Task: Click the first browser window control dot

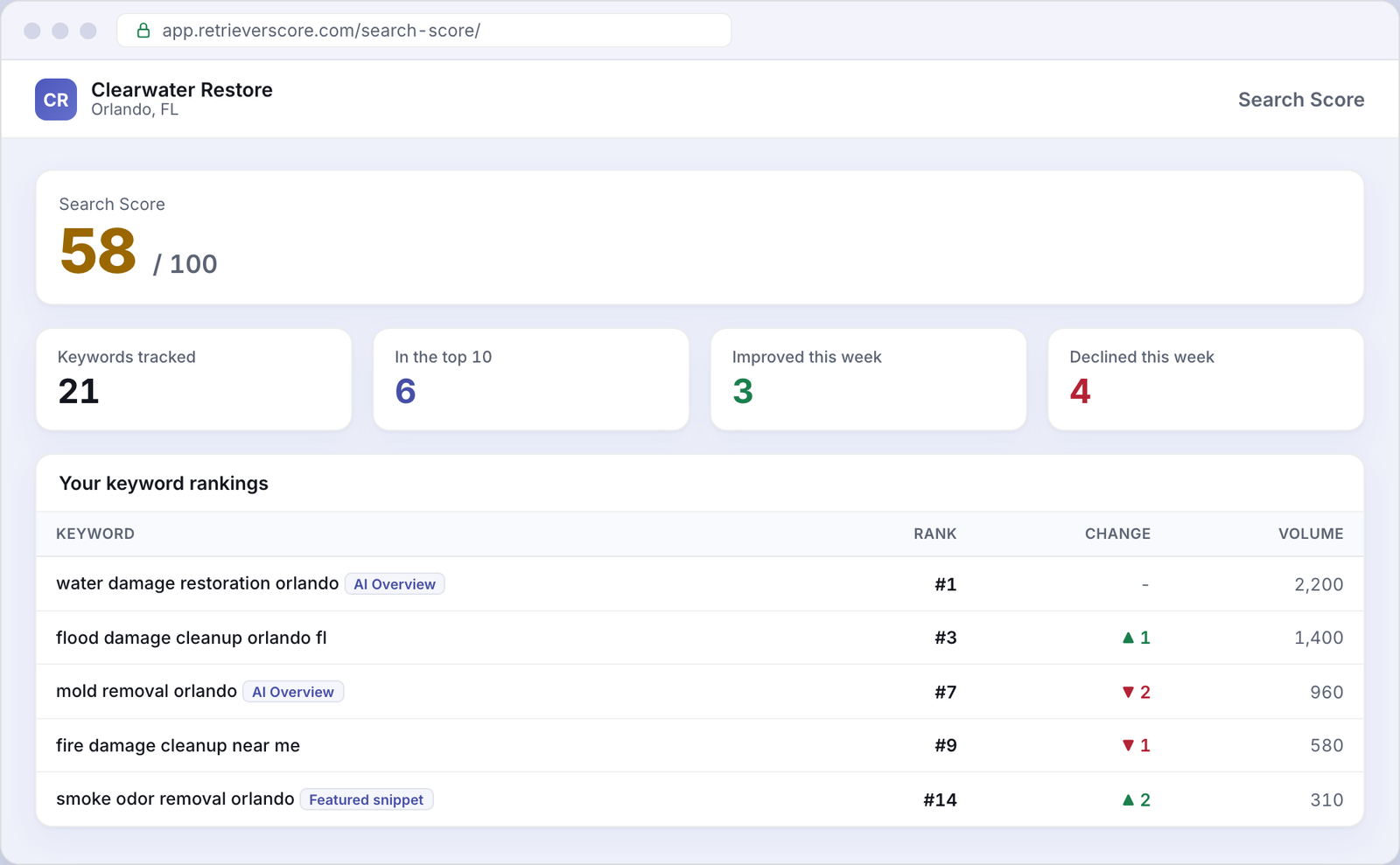Action: (32, 31)
